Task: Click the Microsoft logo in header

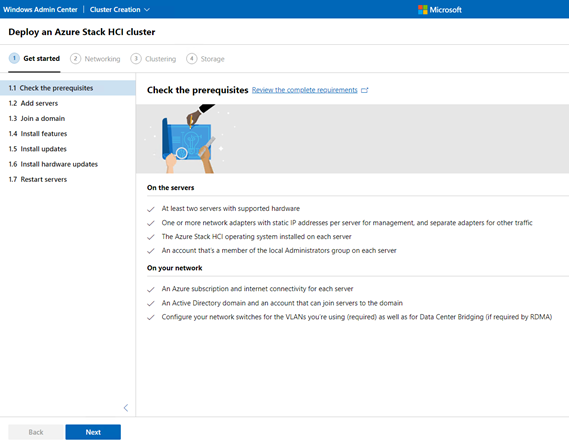Action: click(440, 10)
